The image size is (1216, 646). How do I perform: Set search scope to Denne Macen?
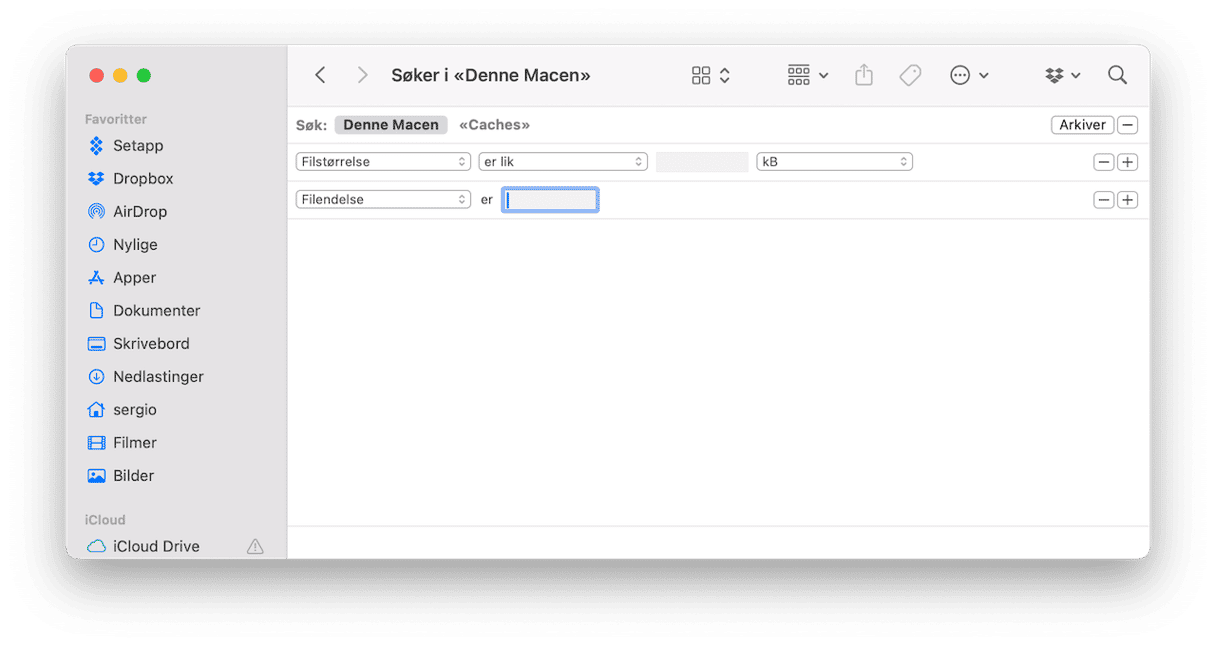[391, 125]
